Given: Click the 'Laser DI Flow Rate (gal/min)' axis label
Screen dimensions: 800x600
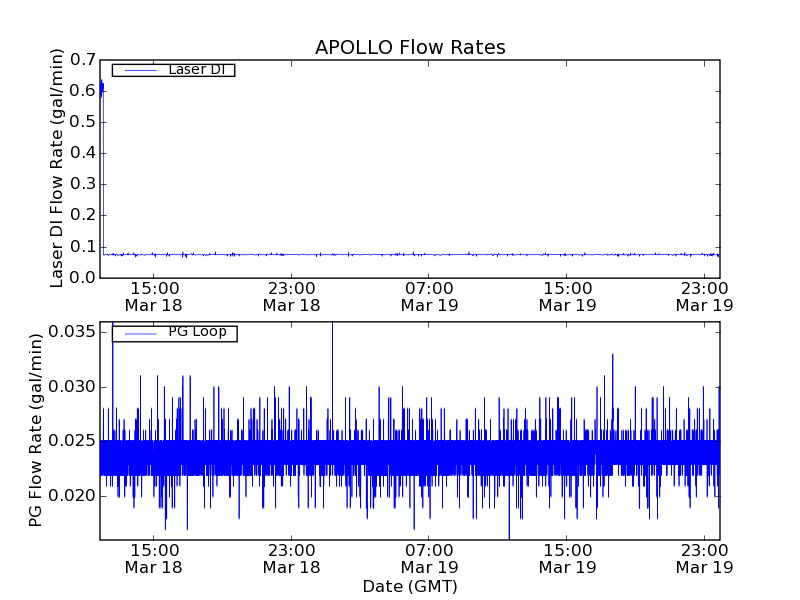Looking at the screenshot, I should 58,167.
